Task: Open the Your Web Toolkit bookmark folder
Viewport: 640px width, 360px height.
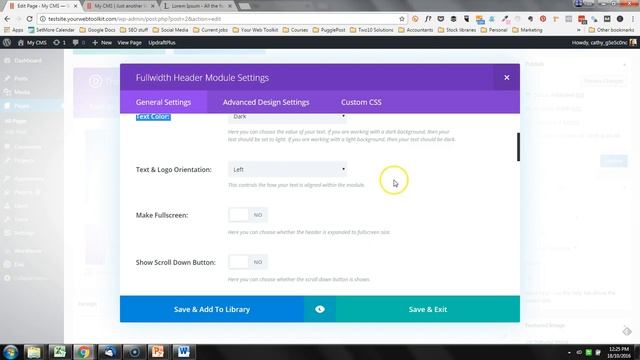Action: click(256, 30)
